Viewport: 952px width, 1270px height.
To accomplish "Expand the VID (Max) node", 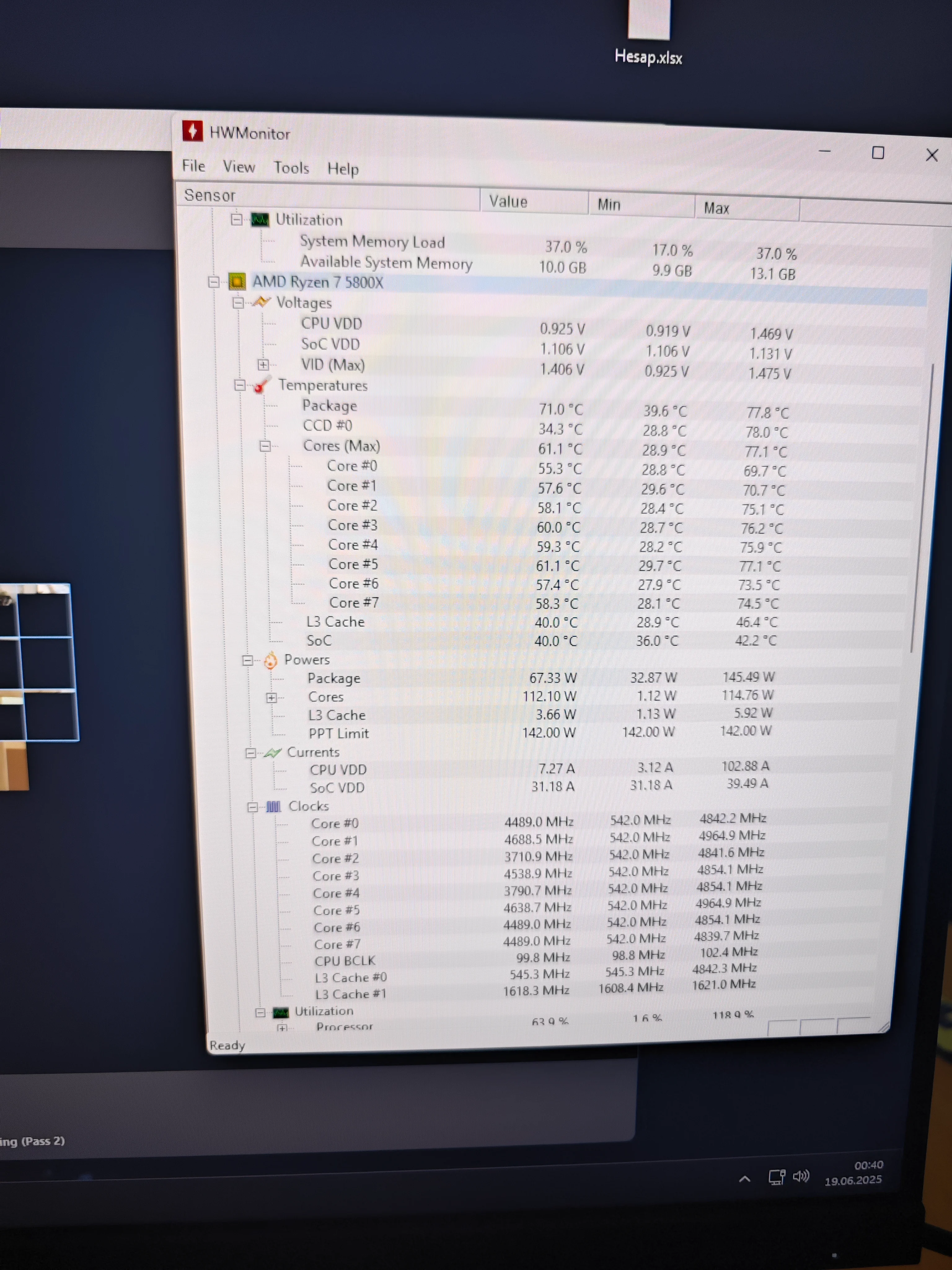I will (x=263, y=365).
